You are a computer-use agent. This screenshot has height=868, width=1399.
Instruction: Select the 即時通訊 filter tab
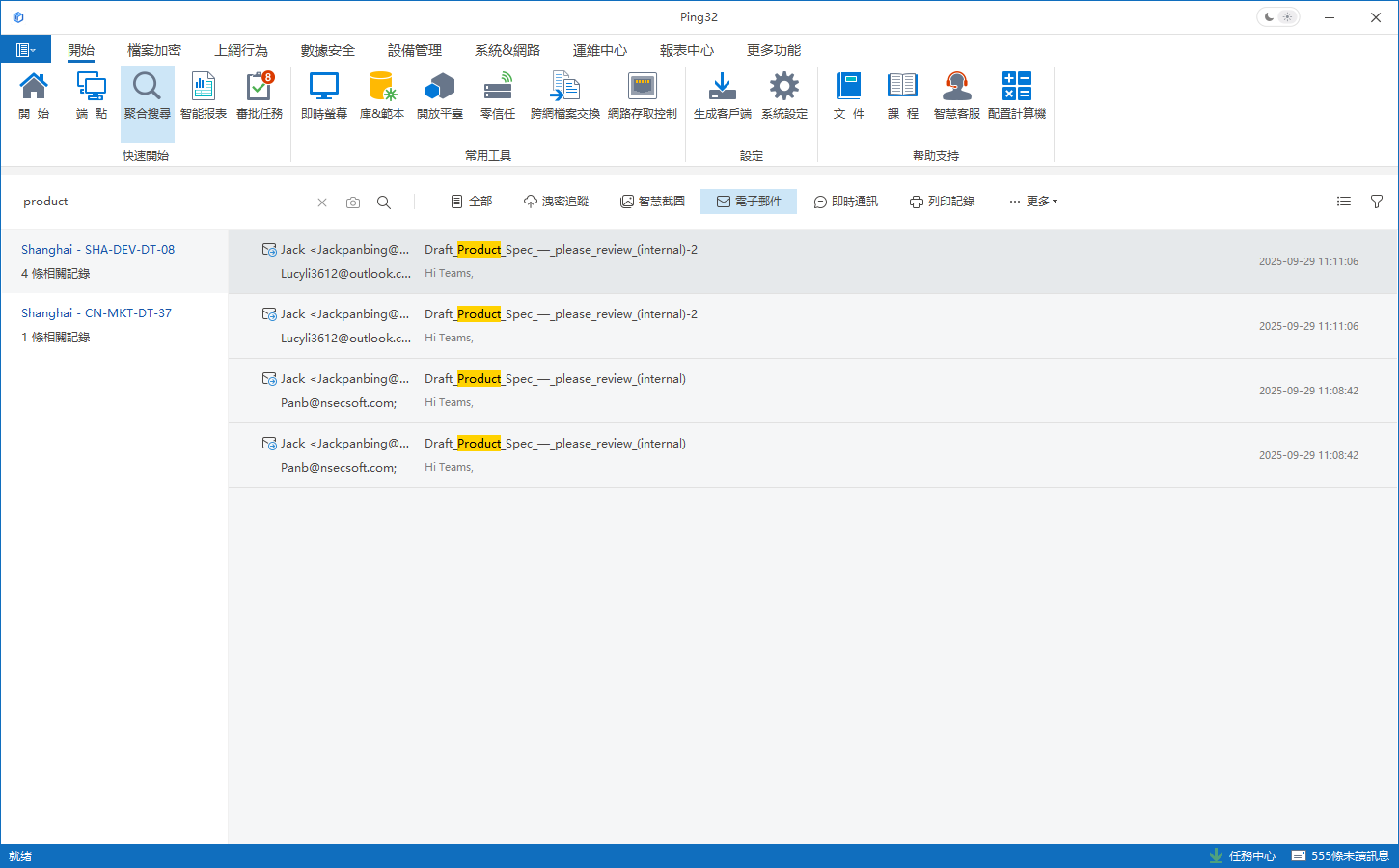[x=845, y=202]
